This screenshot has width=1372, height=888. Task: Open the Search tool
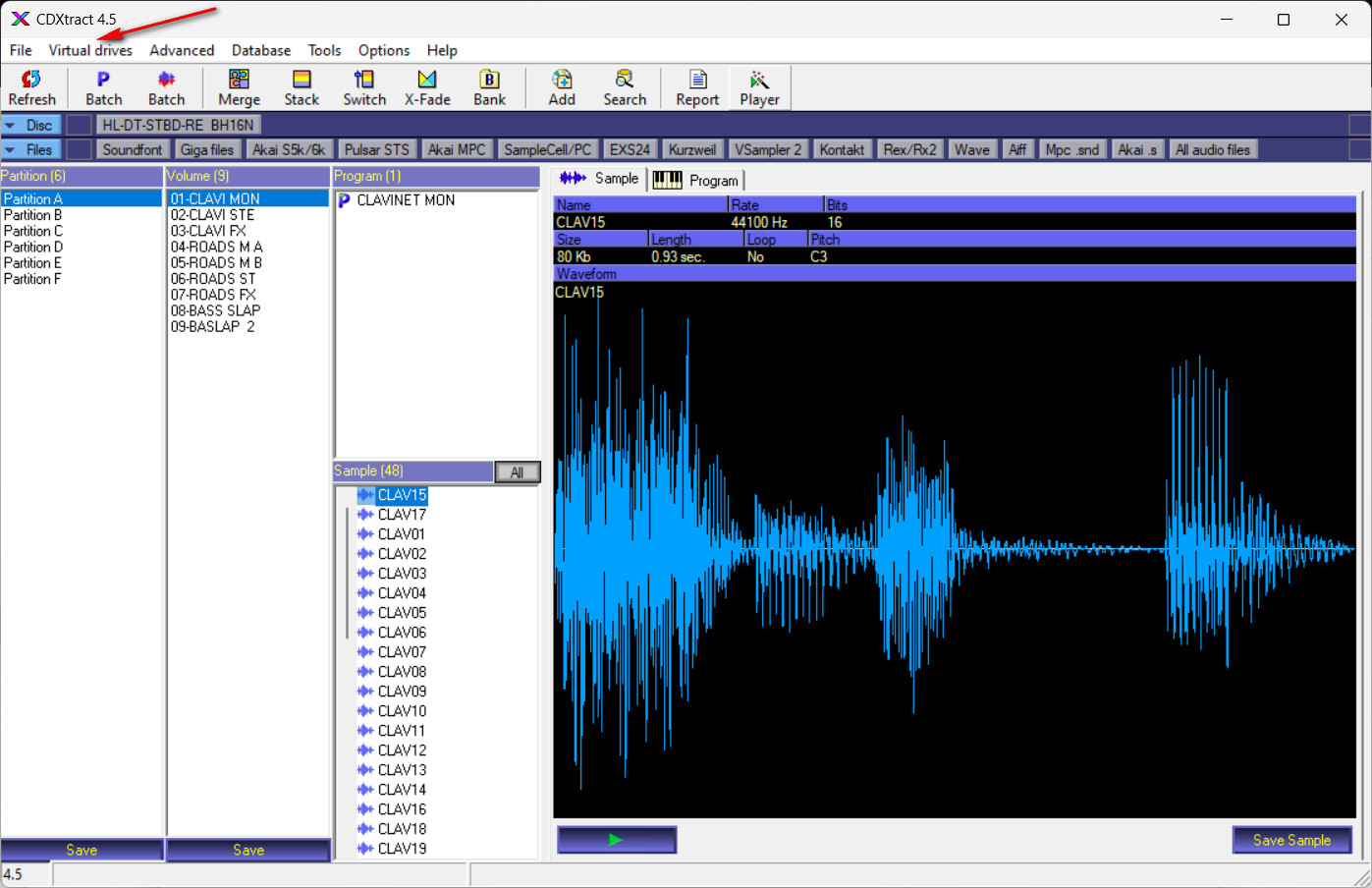[x=625, y=87]
